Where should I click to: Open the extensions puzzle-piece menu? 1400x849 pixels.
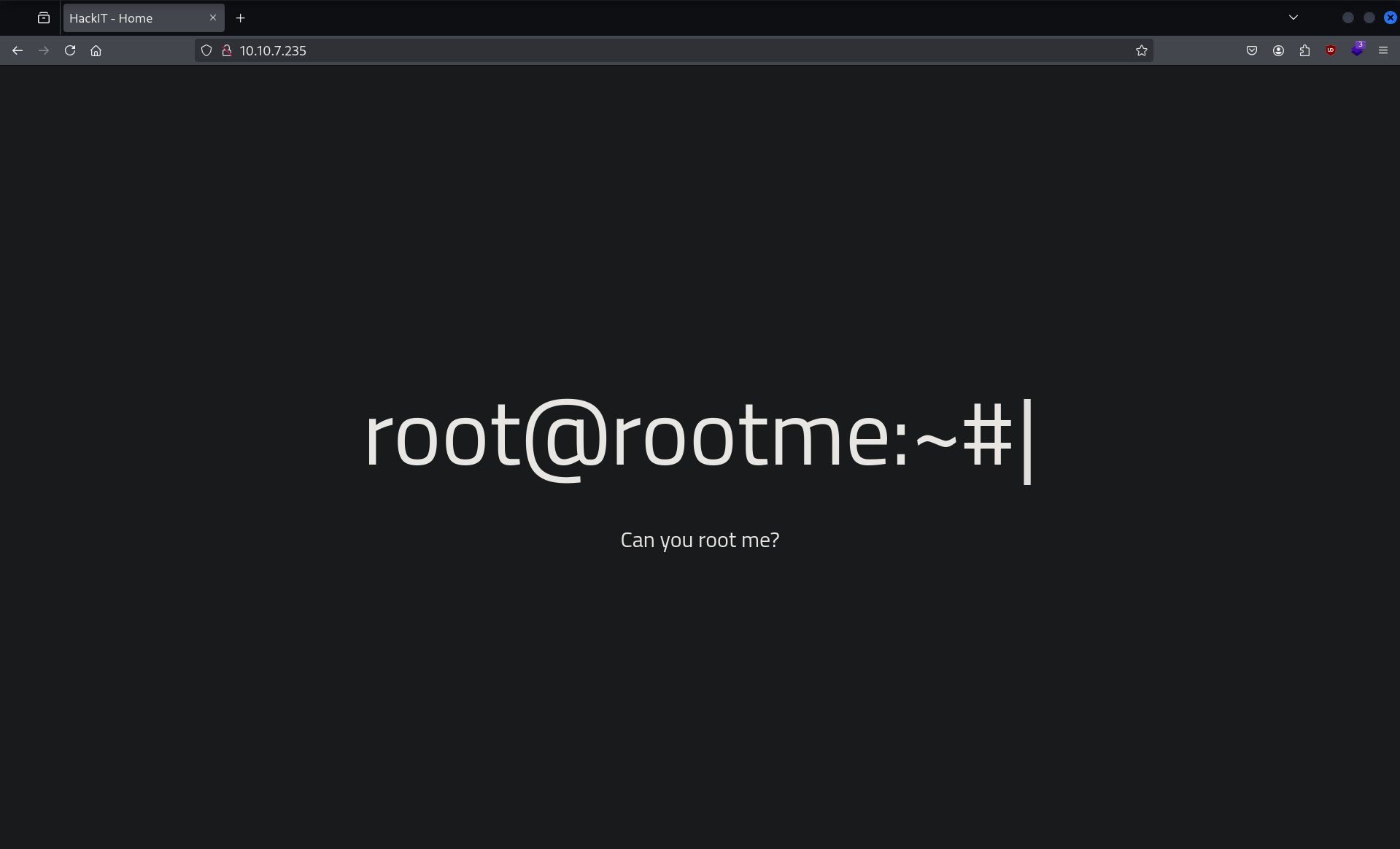(x=1304, y=50)
